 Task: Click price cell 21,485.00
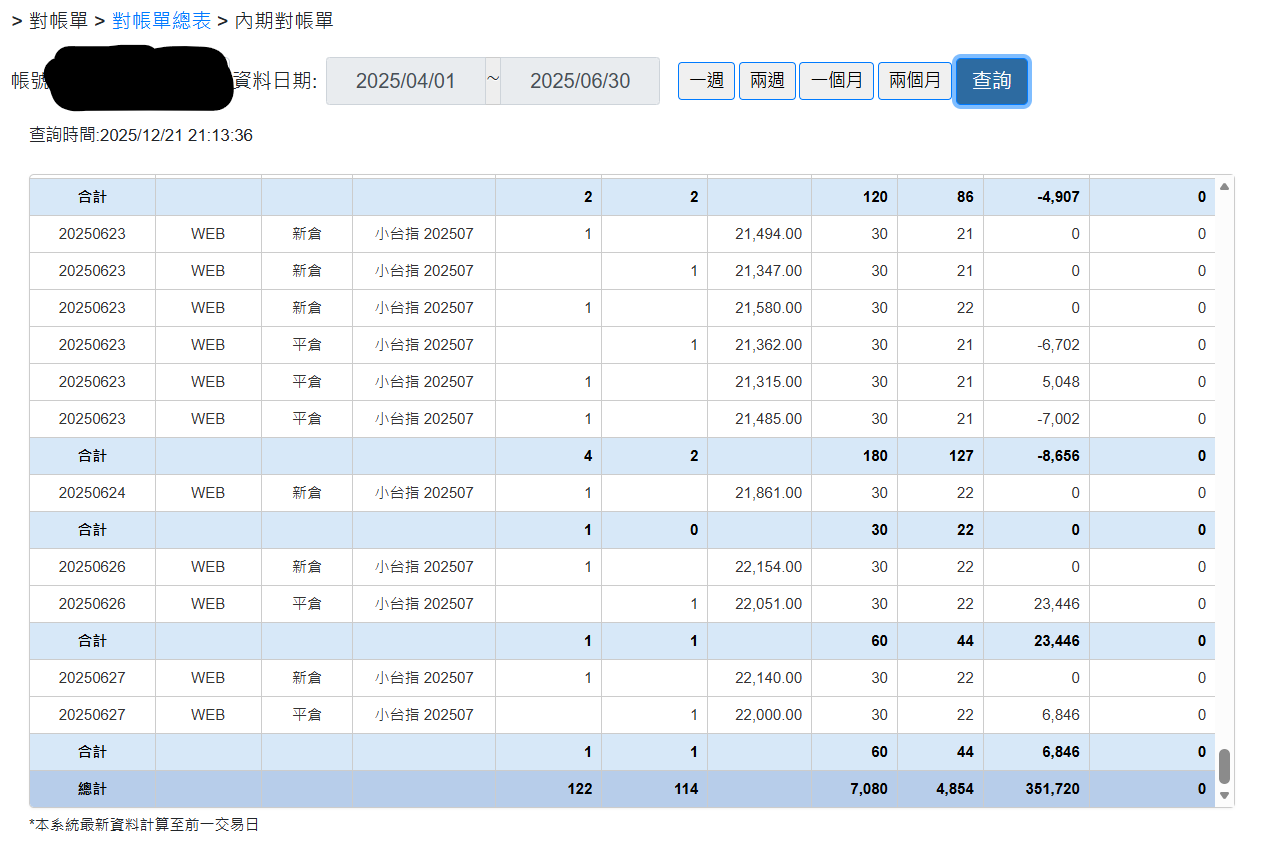pyautogui.click(x=768, y=419)
